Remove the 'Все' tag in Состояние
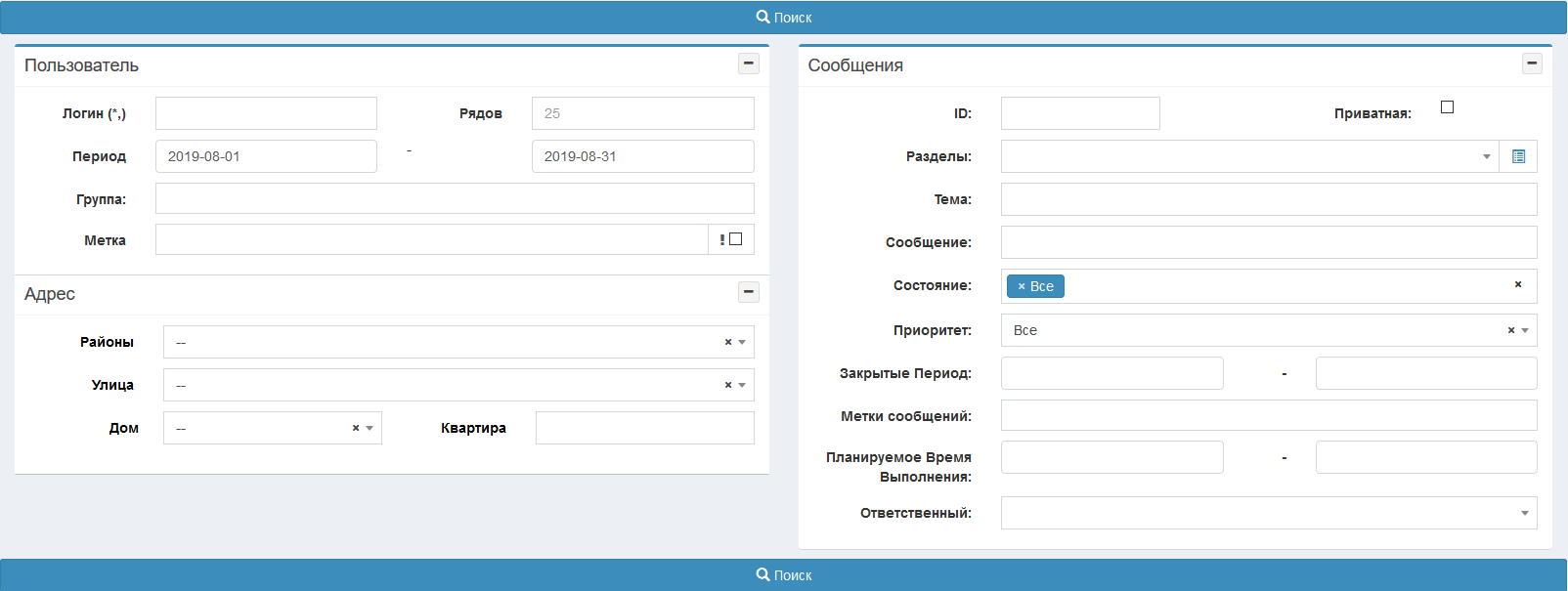The width and height of the screenshot is (1568, 591). point(1022,286)
